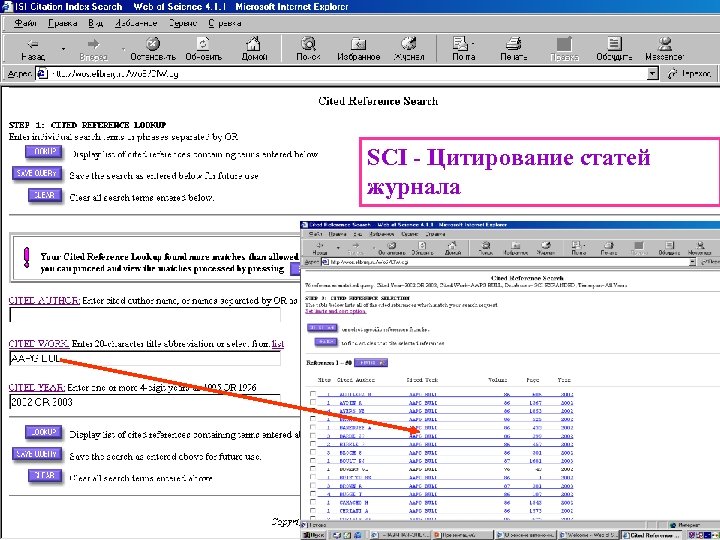Viewport: 720px width, 540px height.
Task: Open the Справка menu of the ISI Citation Index window
Action: [x=225, y=23]
